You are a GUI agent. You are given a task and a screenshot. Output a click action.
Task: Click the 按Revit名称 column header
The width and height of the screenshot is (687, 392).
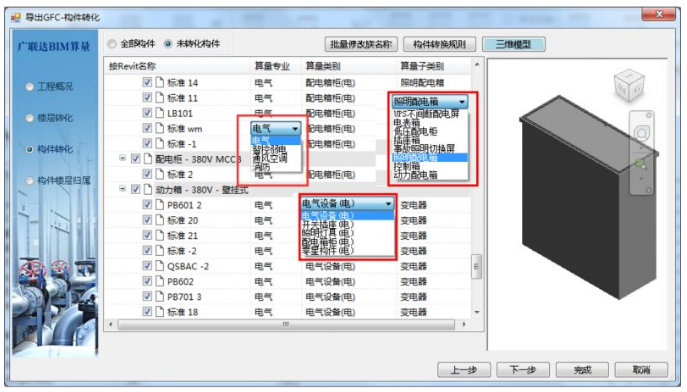132,66
